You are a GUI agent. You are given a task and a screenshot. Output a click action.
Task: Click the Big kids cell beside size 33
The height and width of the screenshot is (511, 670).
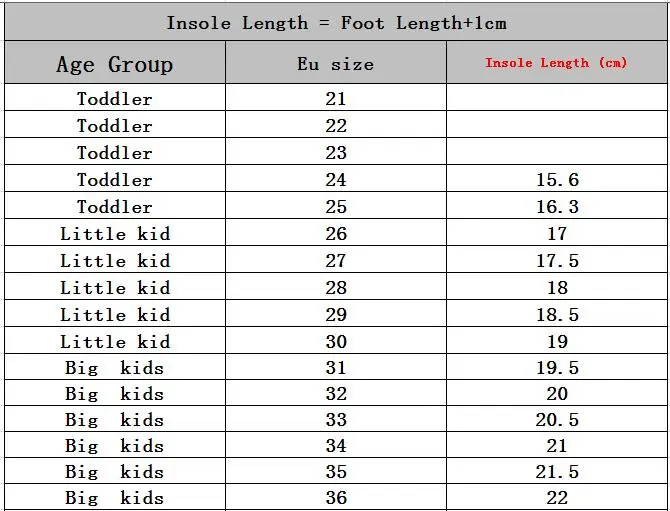click(115, 420)
